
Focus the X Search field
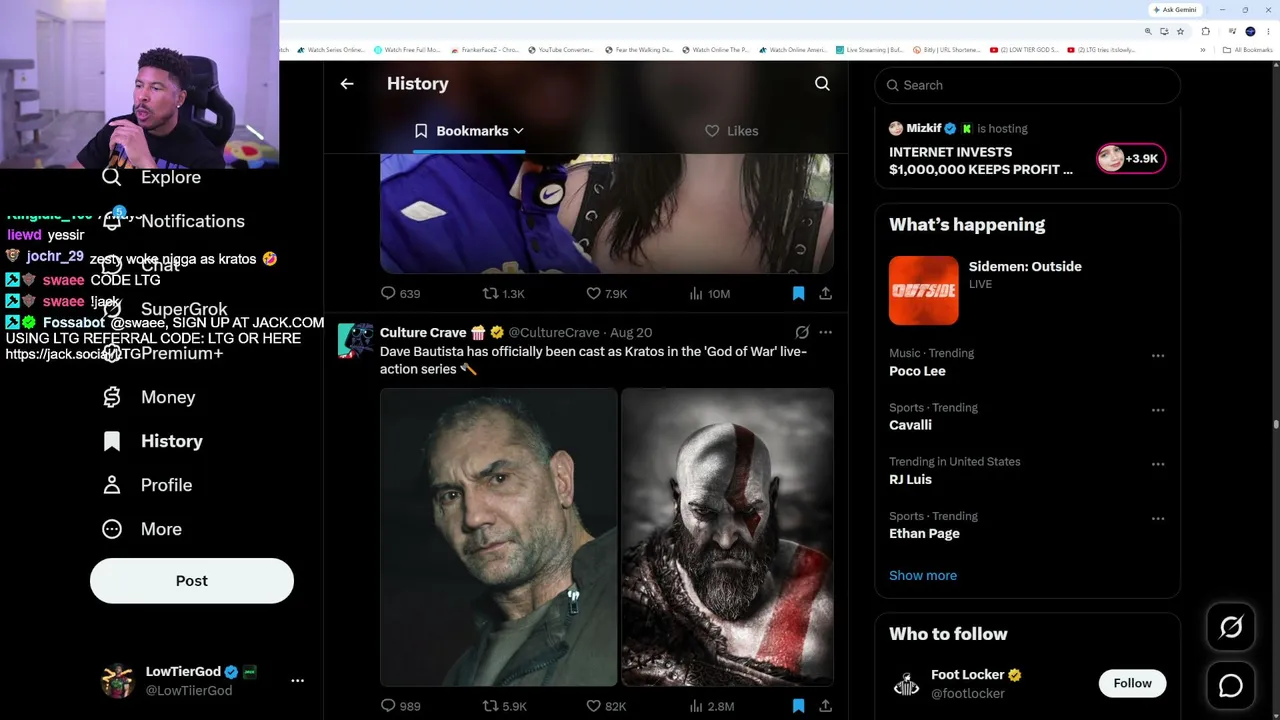1028,85
